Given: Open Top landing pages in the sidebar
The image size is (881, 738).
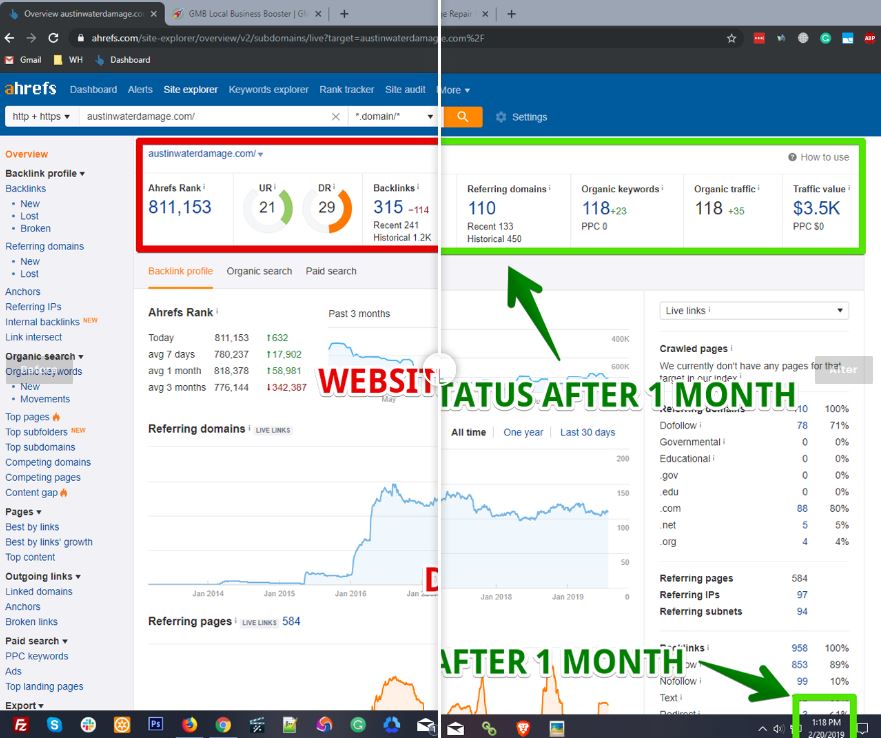Looking at the screenshot, I should tap(44, 686).
